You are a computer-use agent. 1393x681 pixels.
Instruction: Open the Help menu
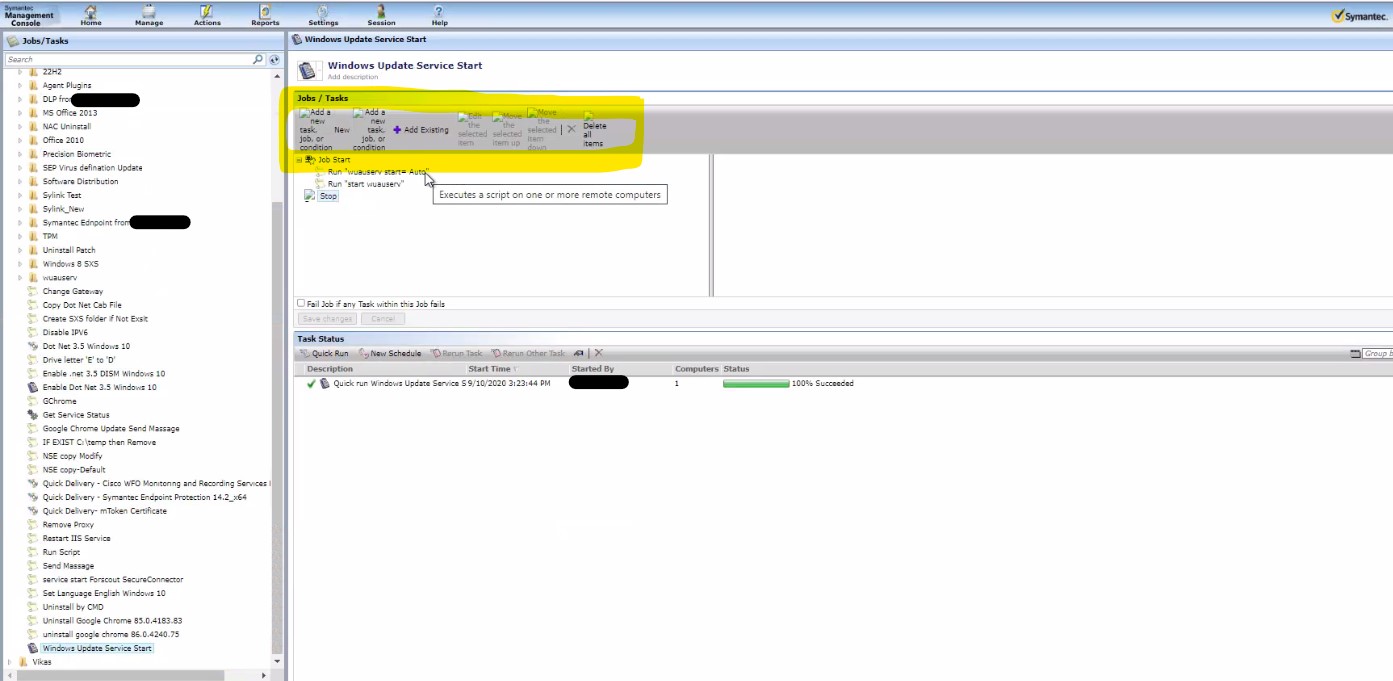click(439, 14)
